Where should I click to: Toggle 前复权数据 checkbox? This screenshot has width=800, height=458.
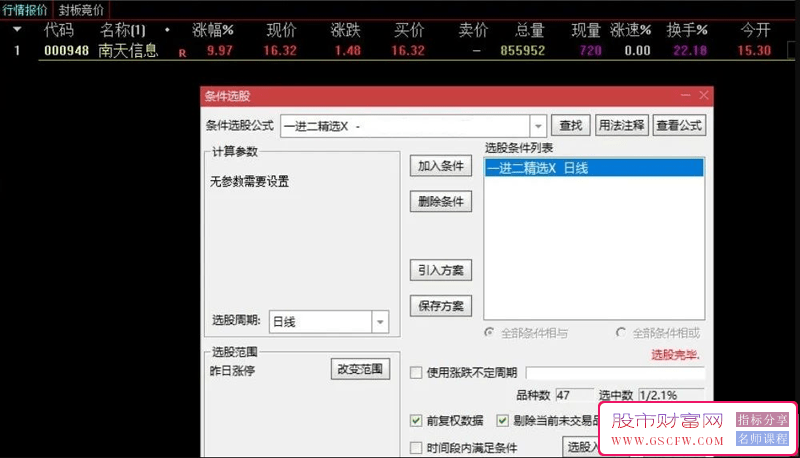pos(416,420)
